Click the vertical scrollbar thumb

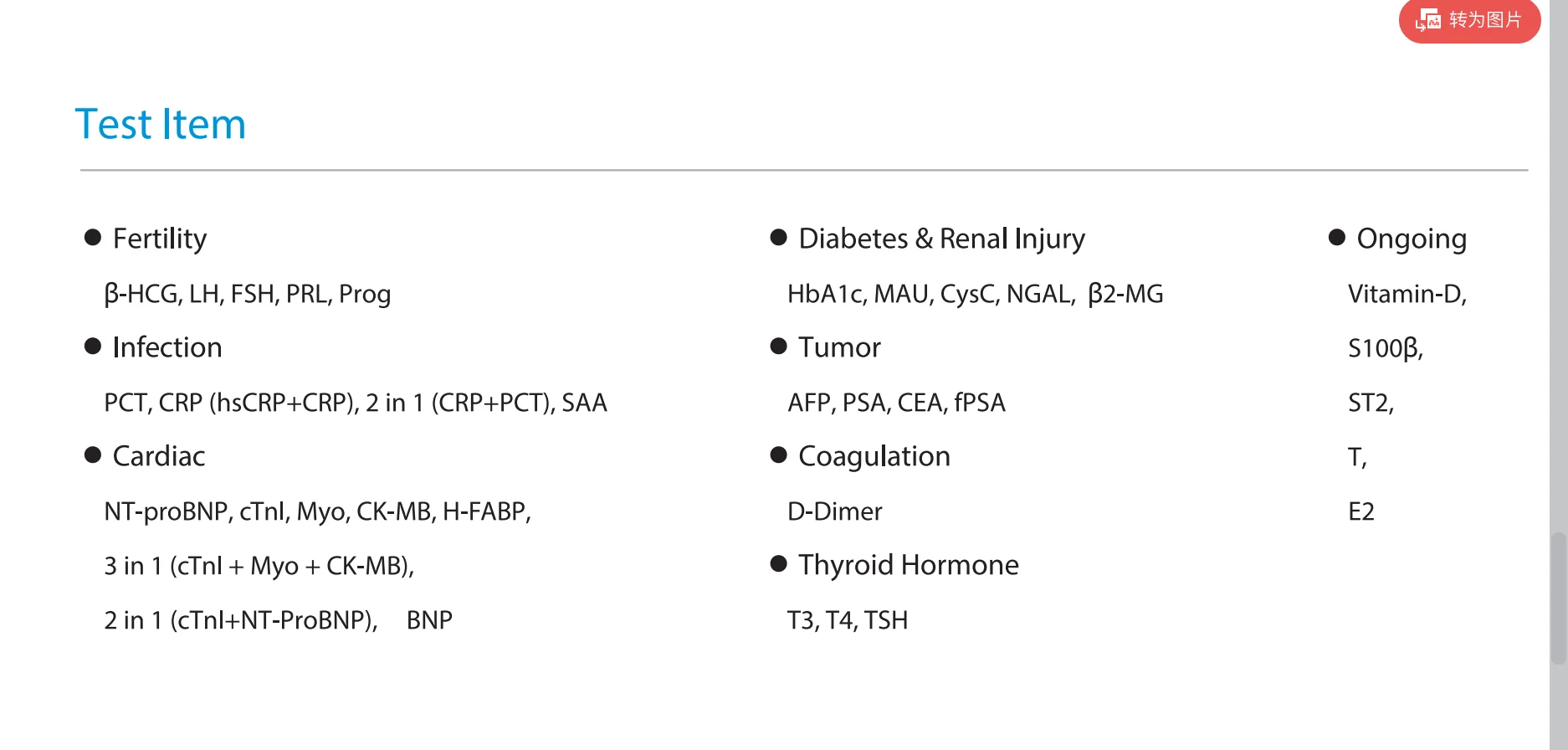coord(1558,598)
